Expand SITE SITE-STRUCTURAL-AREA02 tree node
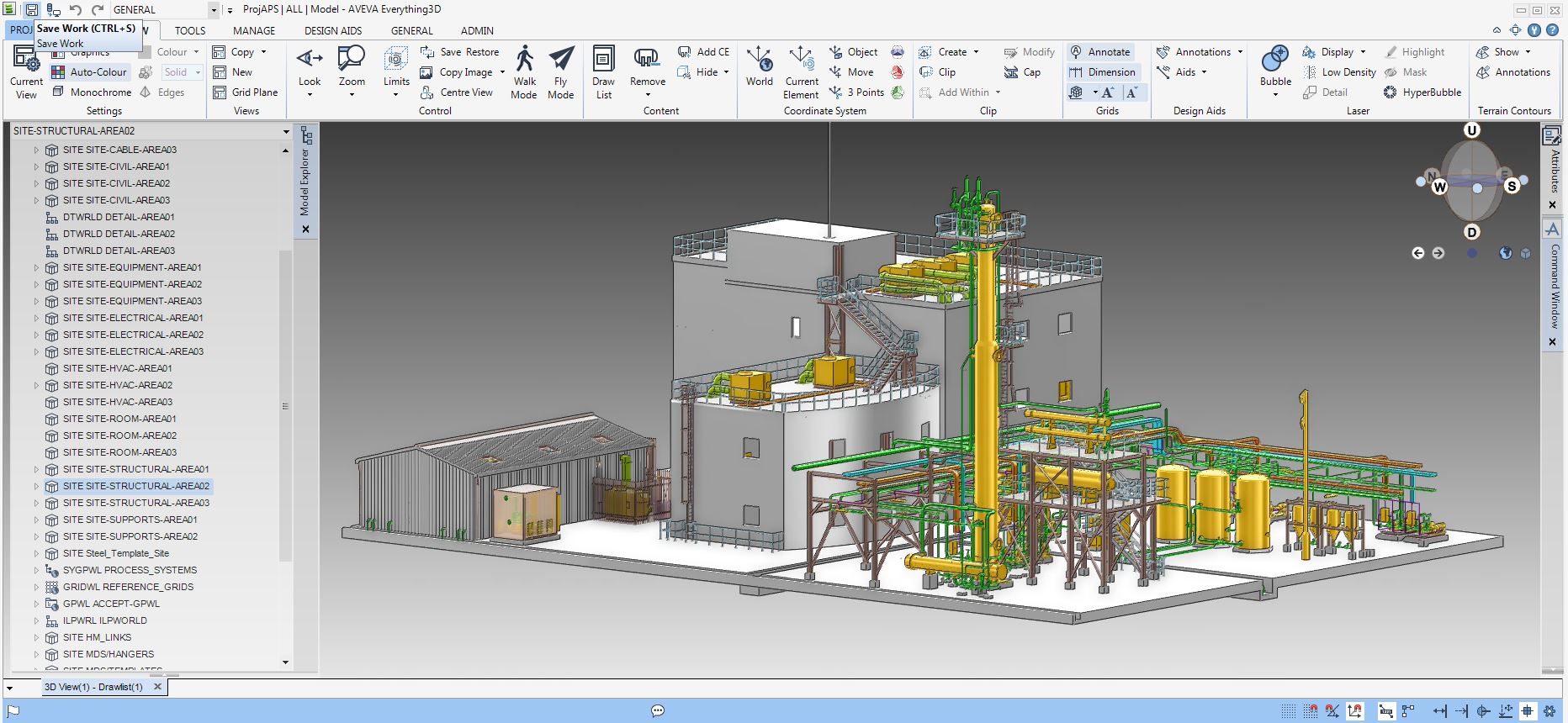1568x723 pixels. (x=36, y=486)
